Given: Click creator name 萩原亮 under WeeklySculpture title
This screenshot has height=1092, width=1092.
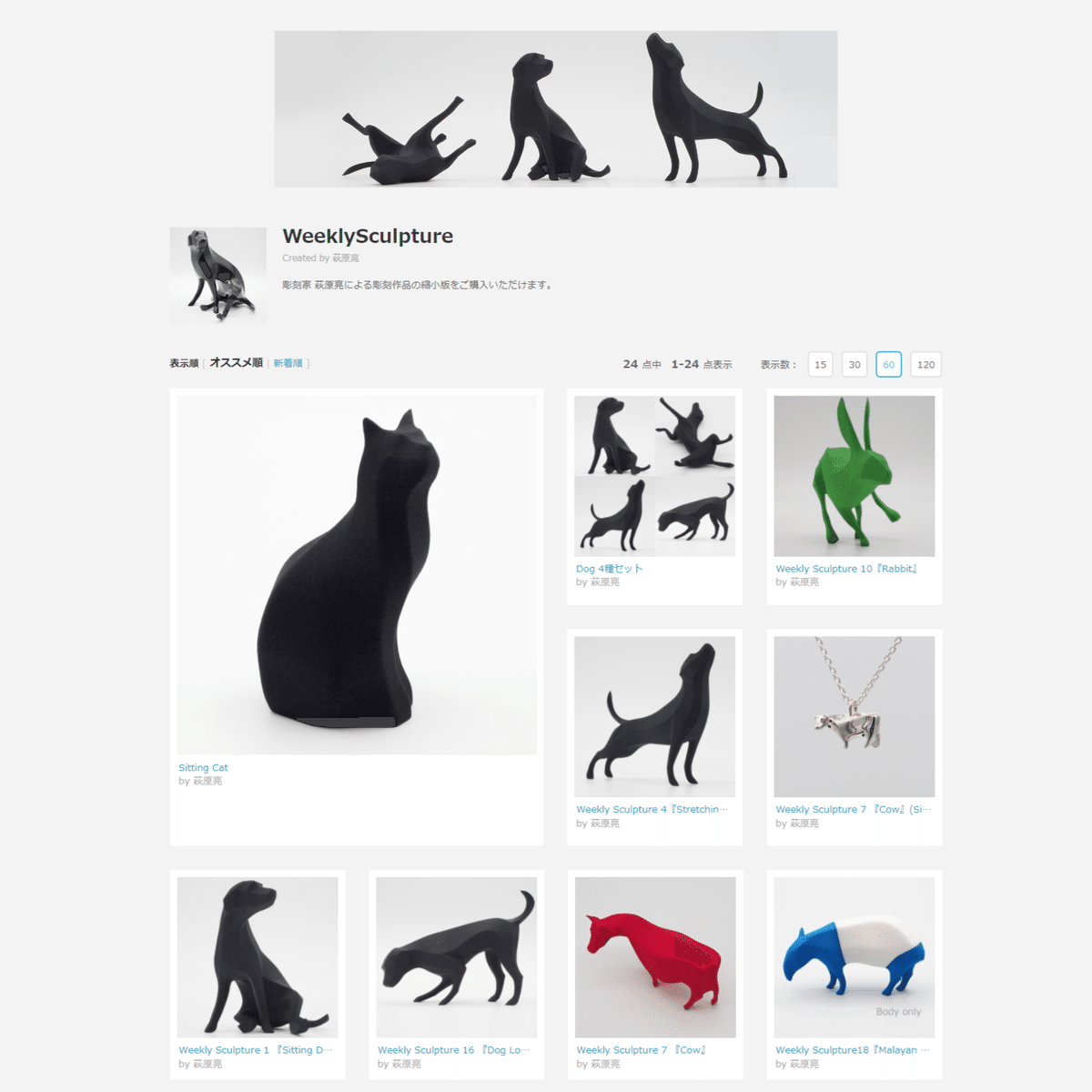Looking at the screenshot, I should tap(345, 258).
